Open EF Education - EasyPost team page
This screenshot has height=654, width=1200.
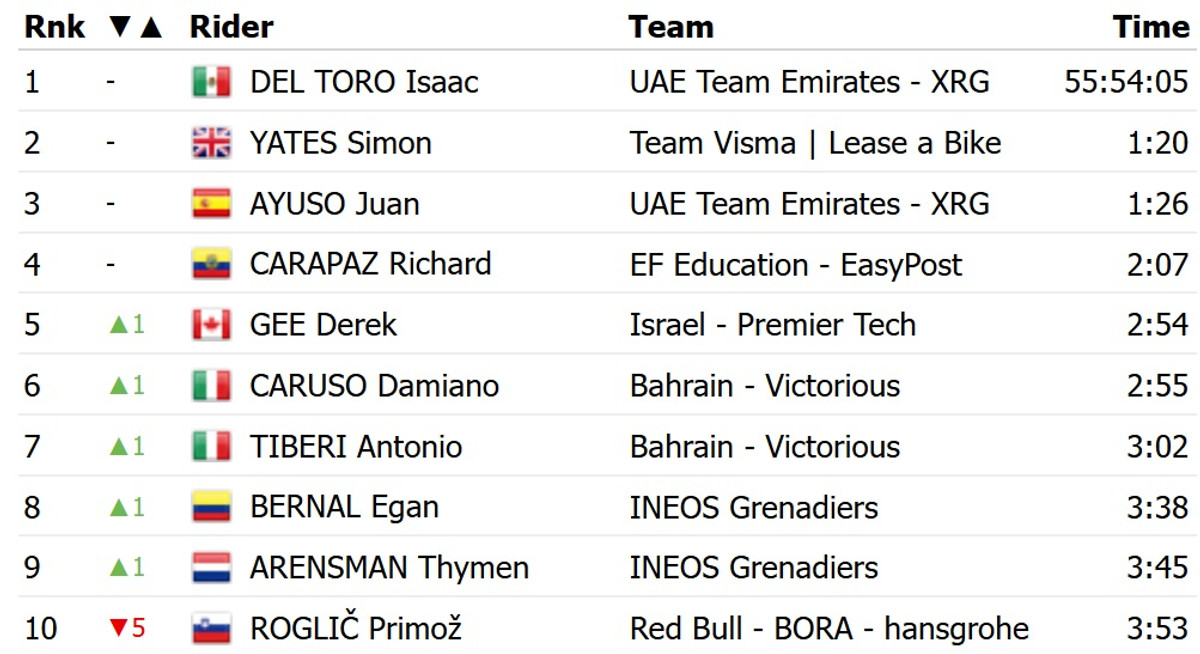coord(795,265)
